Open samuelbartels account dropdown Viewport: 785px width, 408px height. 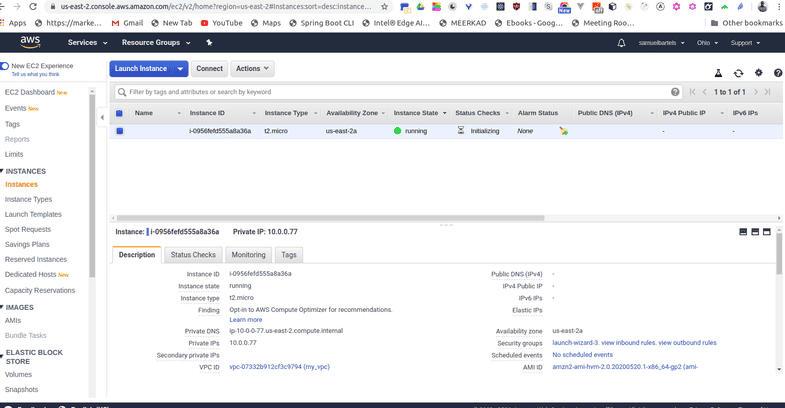pyautogui.click(x=661, y=43)
